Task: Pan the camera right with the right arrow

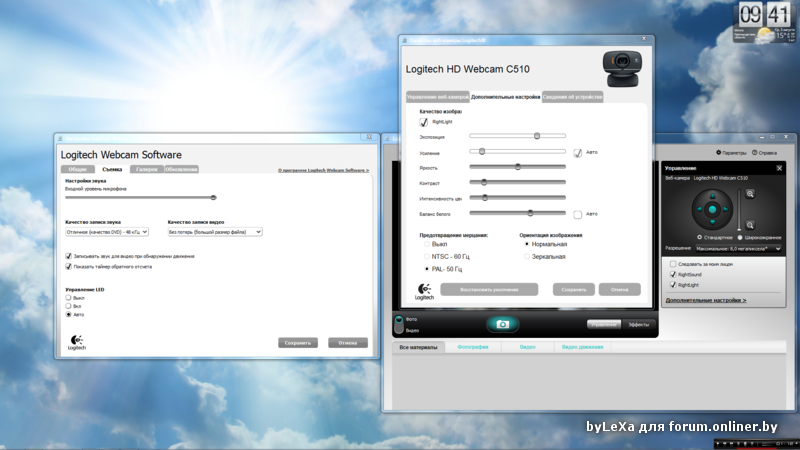Action: click(x=726, y=209)
